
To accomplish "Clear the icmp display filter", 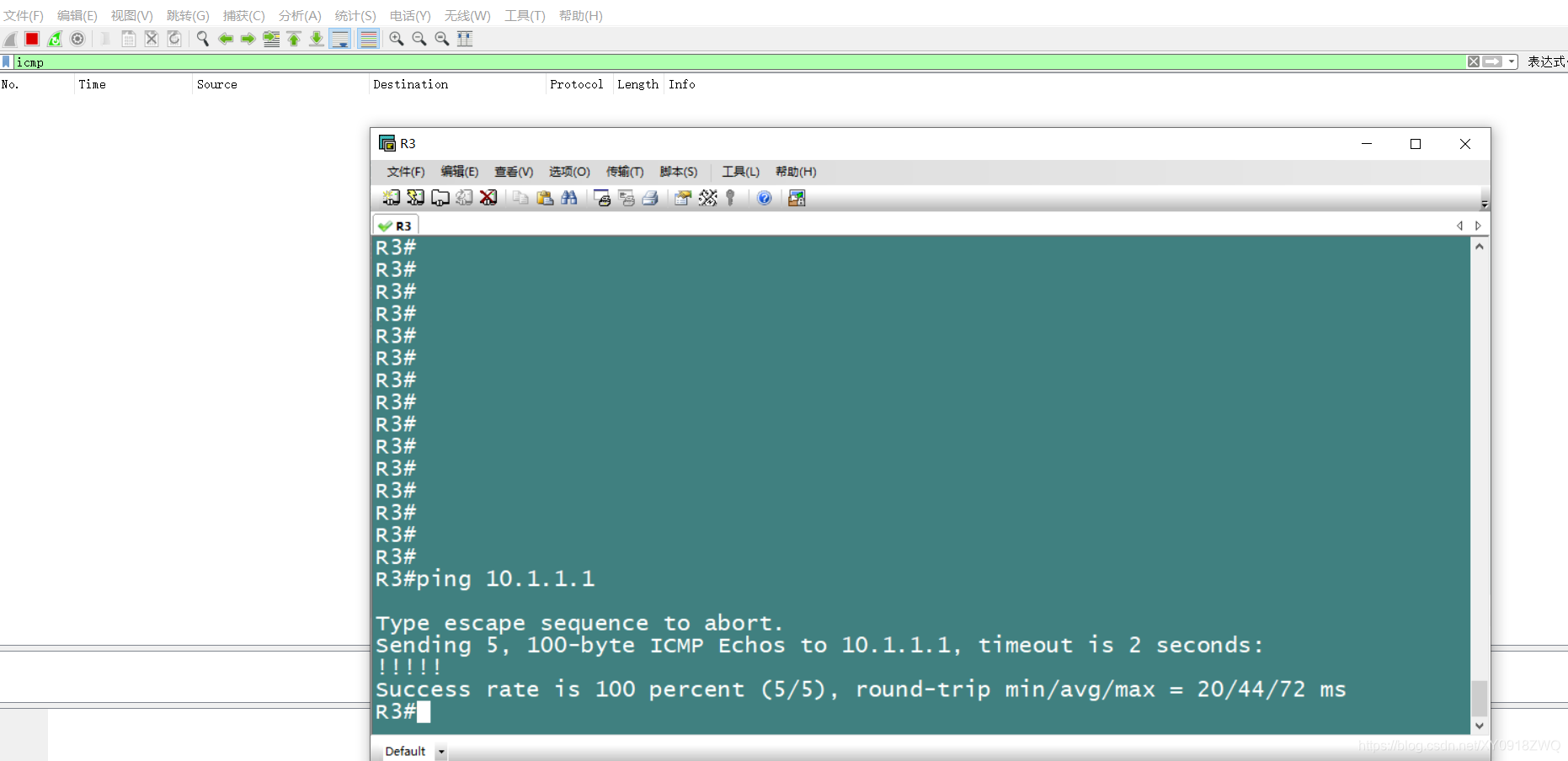I will 1474,61.
